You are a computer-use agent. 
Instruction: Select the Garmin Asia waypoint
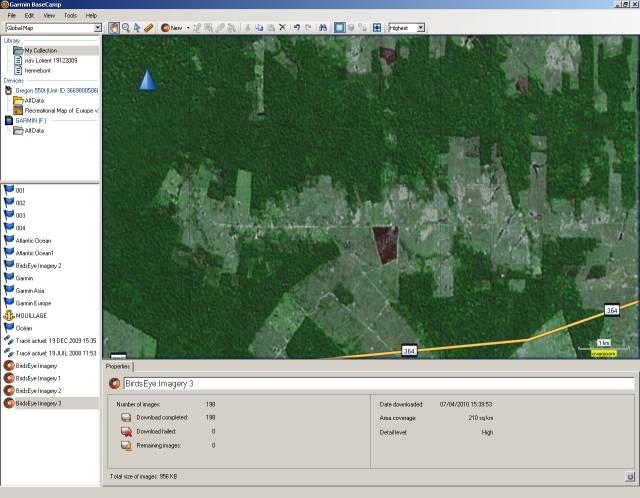coord(29,291)
